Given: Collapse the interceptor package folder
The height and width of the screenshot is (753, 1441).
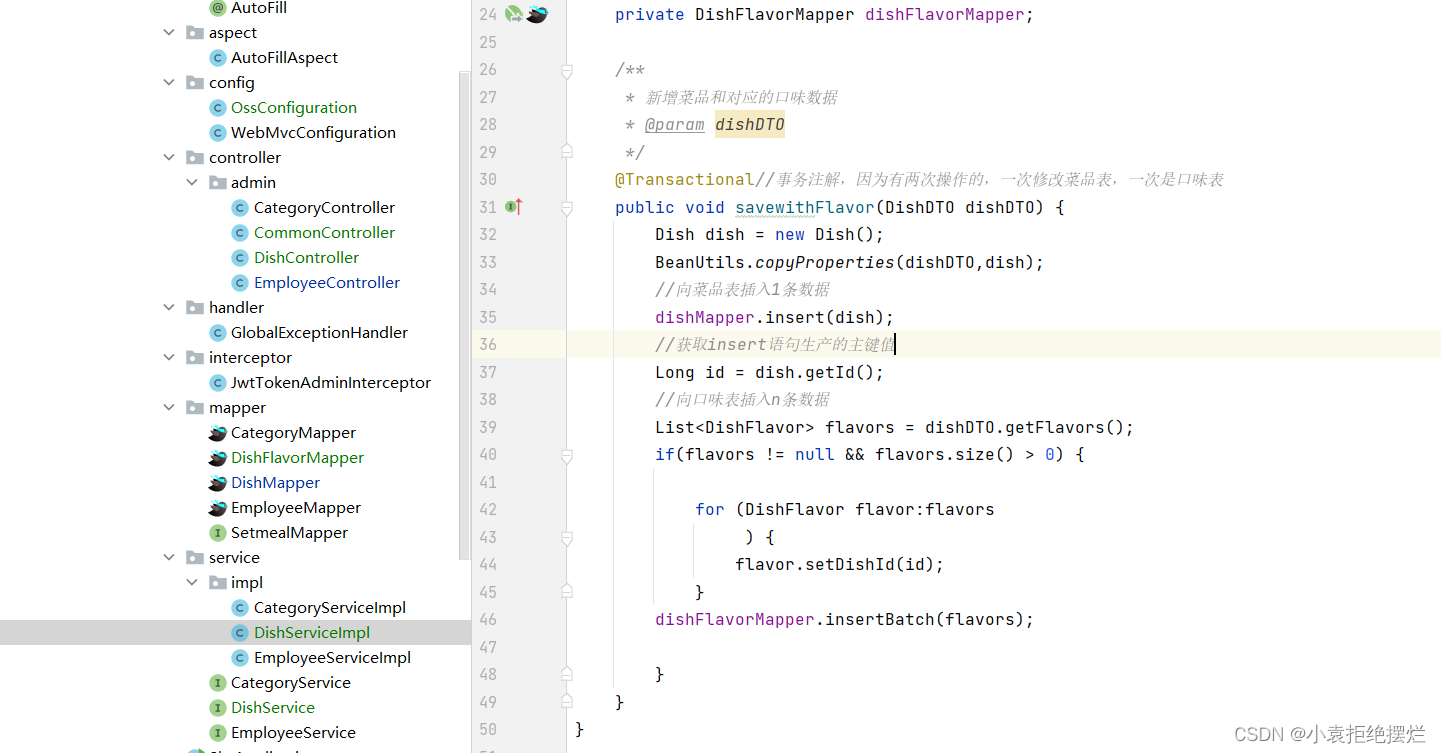Looking at the screenshot, I should point(169,357).
